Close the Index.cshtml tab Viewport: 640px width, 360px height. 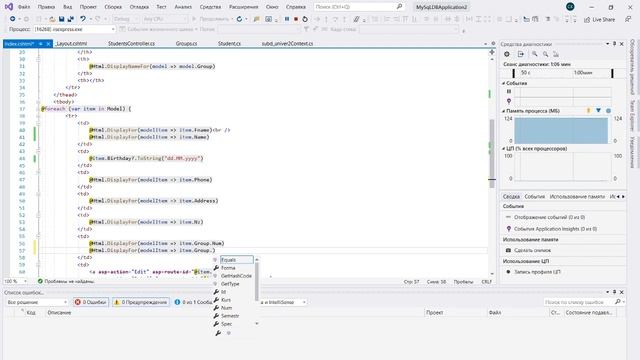(x=48, y=44)
